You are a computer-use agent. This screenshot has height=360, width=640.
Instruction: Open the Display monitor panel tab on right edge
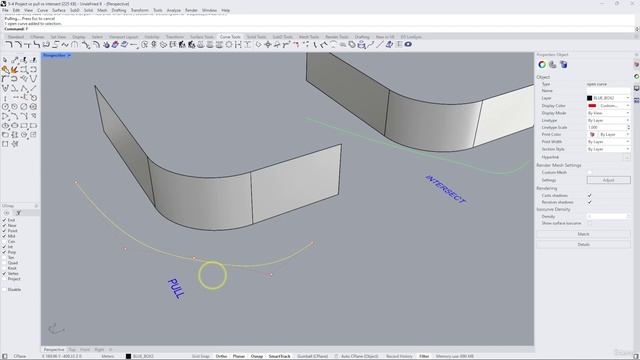[x=636, y=88]
